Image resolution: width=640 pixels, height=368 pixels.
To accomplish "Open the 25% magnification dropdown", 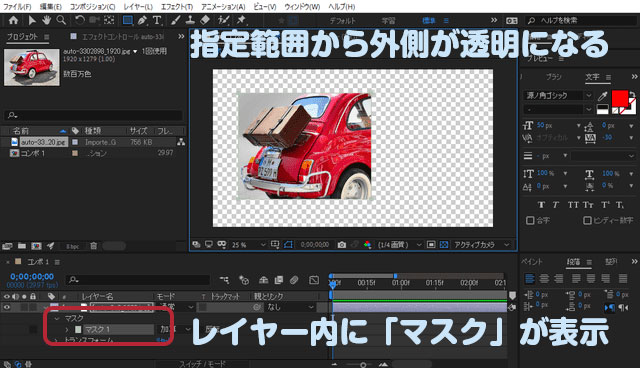I will click(x=249, y=245).
